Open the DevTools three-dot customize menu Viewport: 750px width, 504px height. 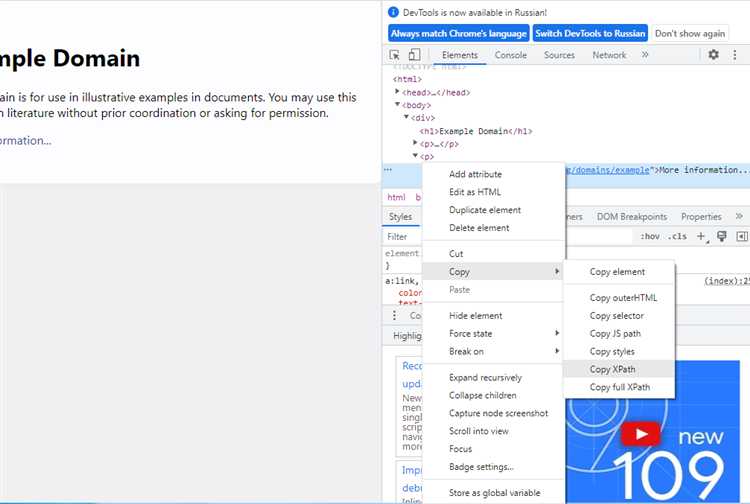coord(735,55)
